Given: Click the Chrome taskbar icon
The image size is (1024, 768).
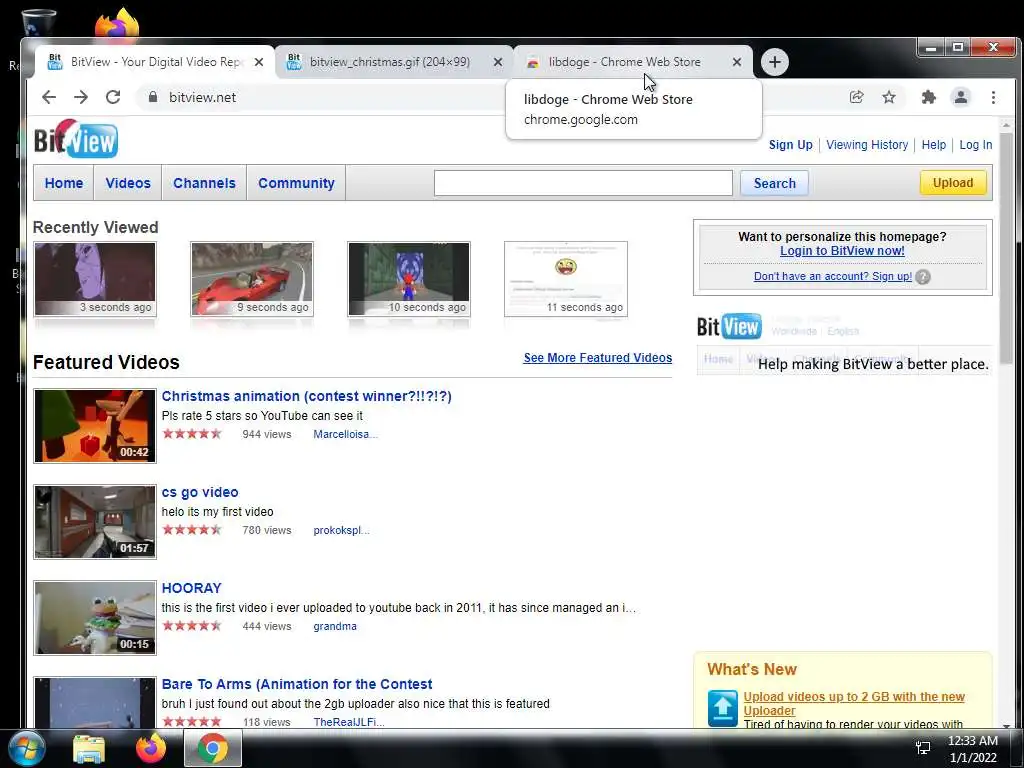Looking at the screenshot, I should 213,748.
